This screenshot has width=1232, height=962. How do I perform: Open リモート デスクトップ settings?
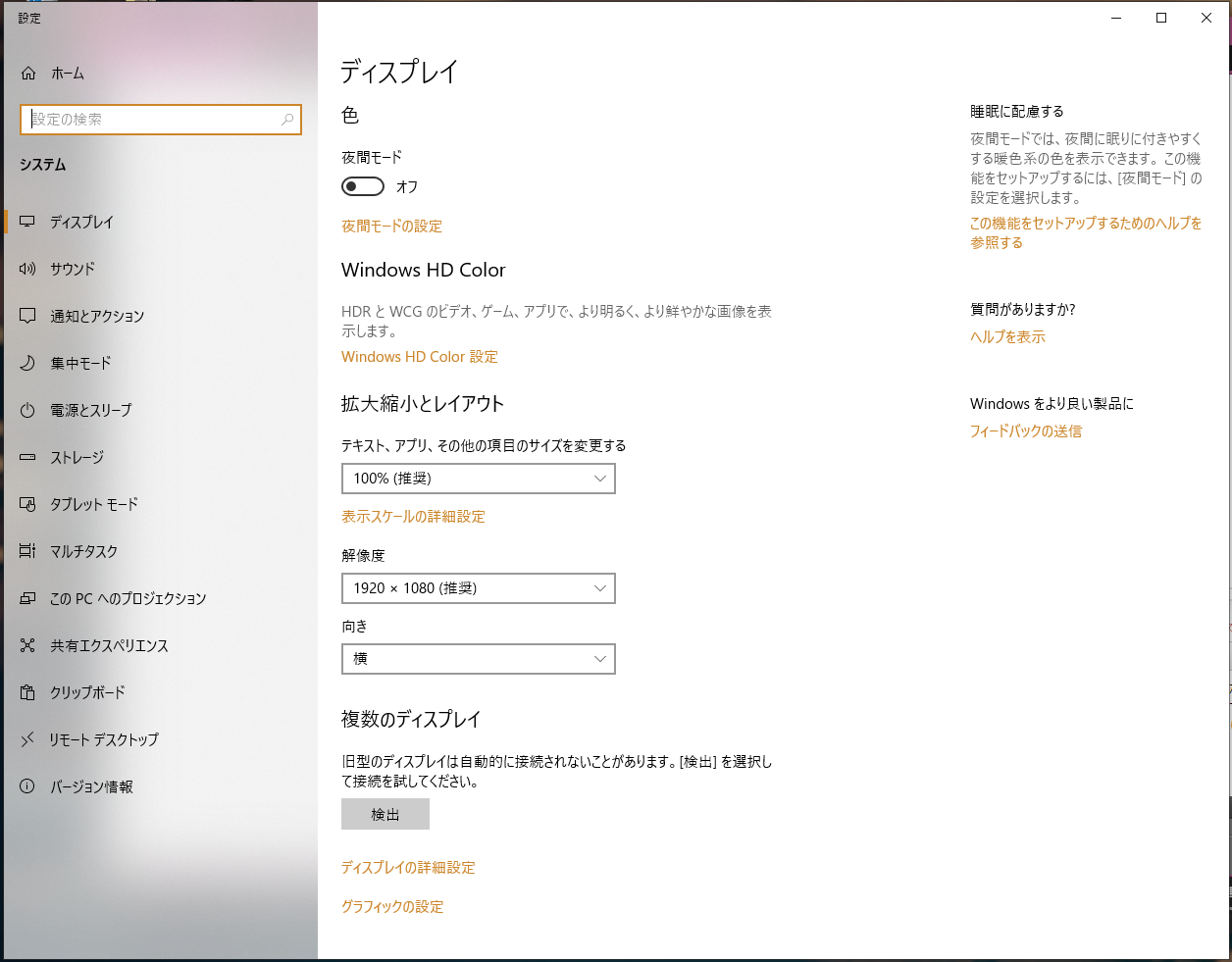pos(159,739)
